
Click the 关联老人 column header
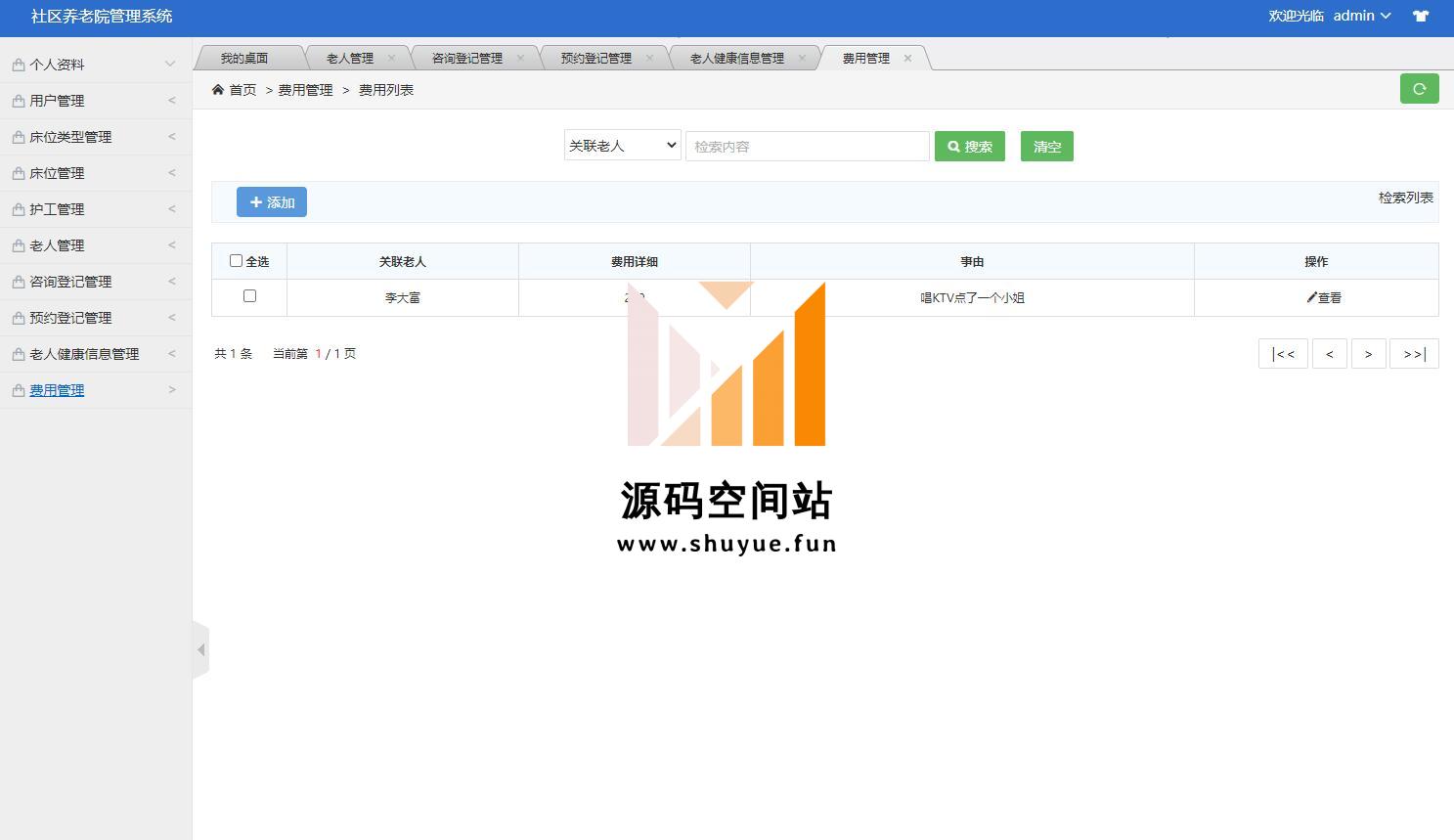403,261
